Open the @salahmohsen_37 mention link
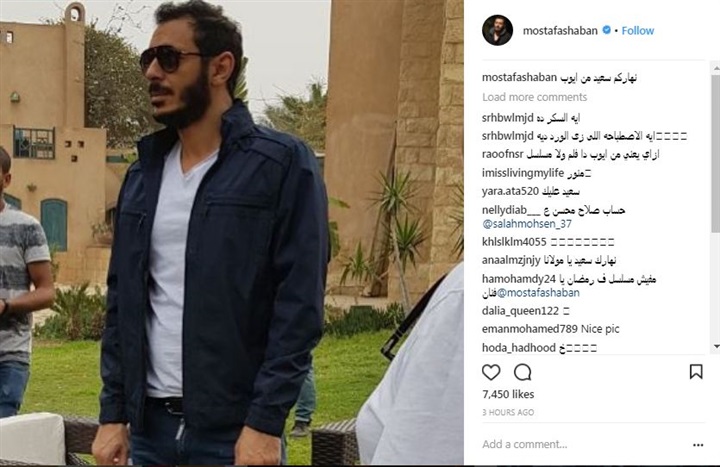 pyautogui.click(x=527, y=224)
